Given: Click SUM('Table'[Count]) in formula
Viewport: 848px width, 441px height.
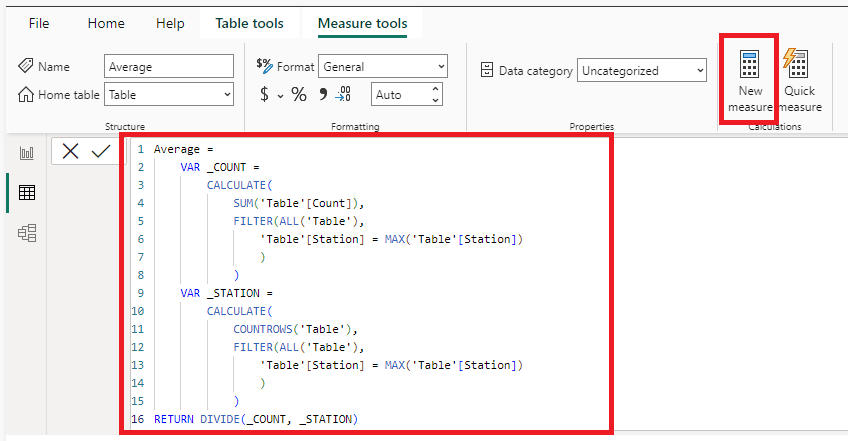Looking at the screenshot, I should 299,203.
